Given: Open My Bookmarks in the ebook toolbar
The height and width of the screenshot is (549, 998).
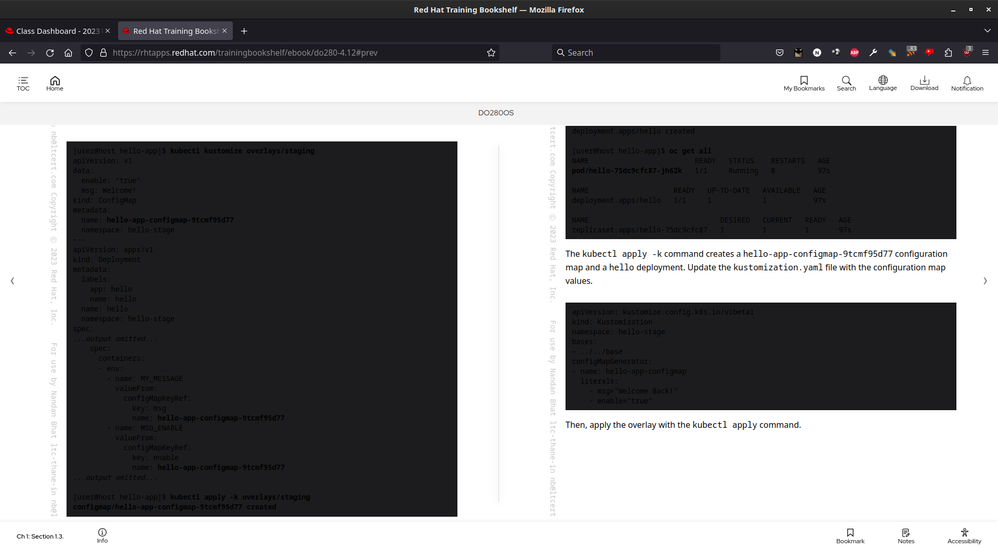Looking at the screenshot, I should tap(804, 83).
